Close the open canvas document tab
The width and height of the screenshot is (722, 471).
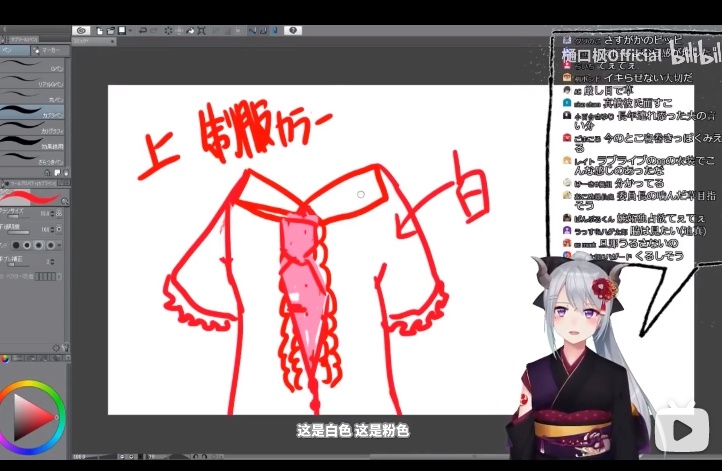[x=112, y=41]
